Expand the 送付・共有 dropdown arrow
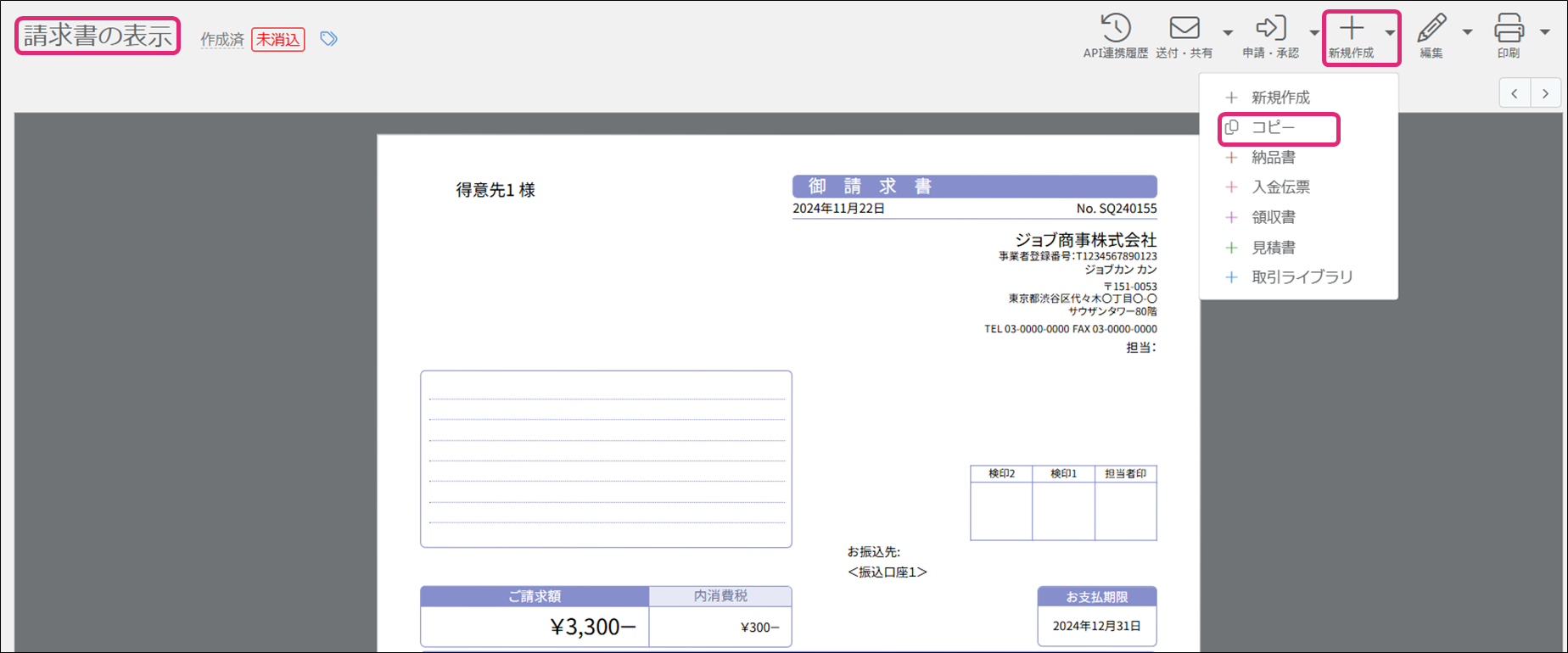Image resolution: width=1568 pixels, height=653 pixels. 1227,33
